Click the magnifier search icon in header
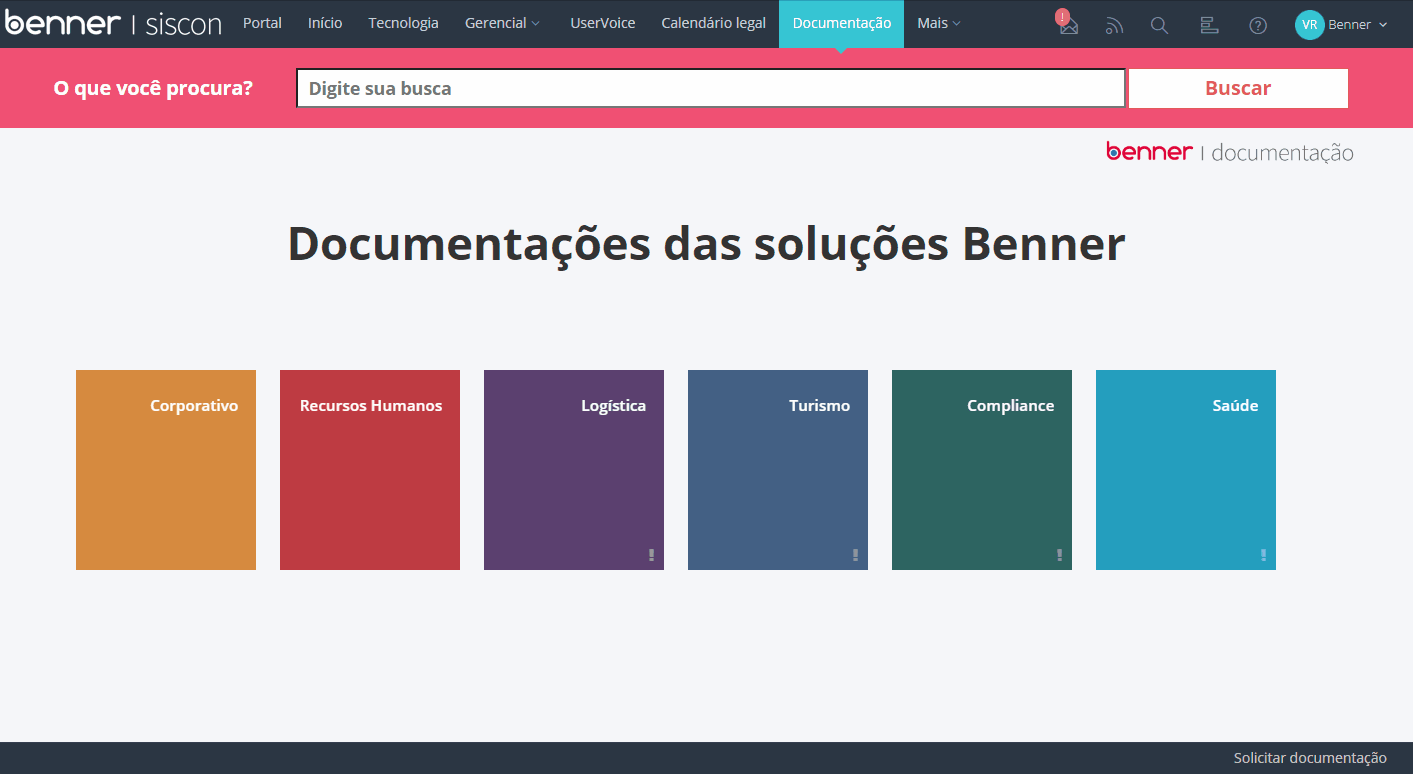 1159,26
